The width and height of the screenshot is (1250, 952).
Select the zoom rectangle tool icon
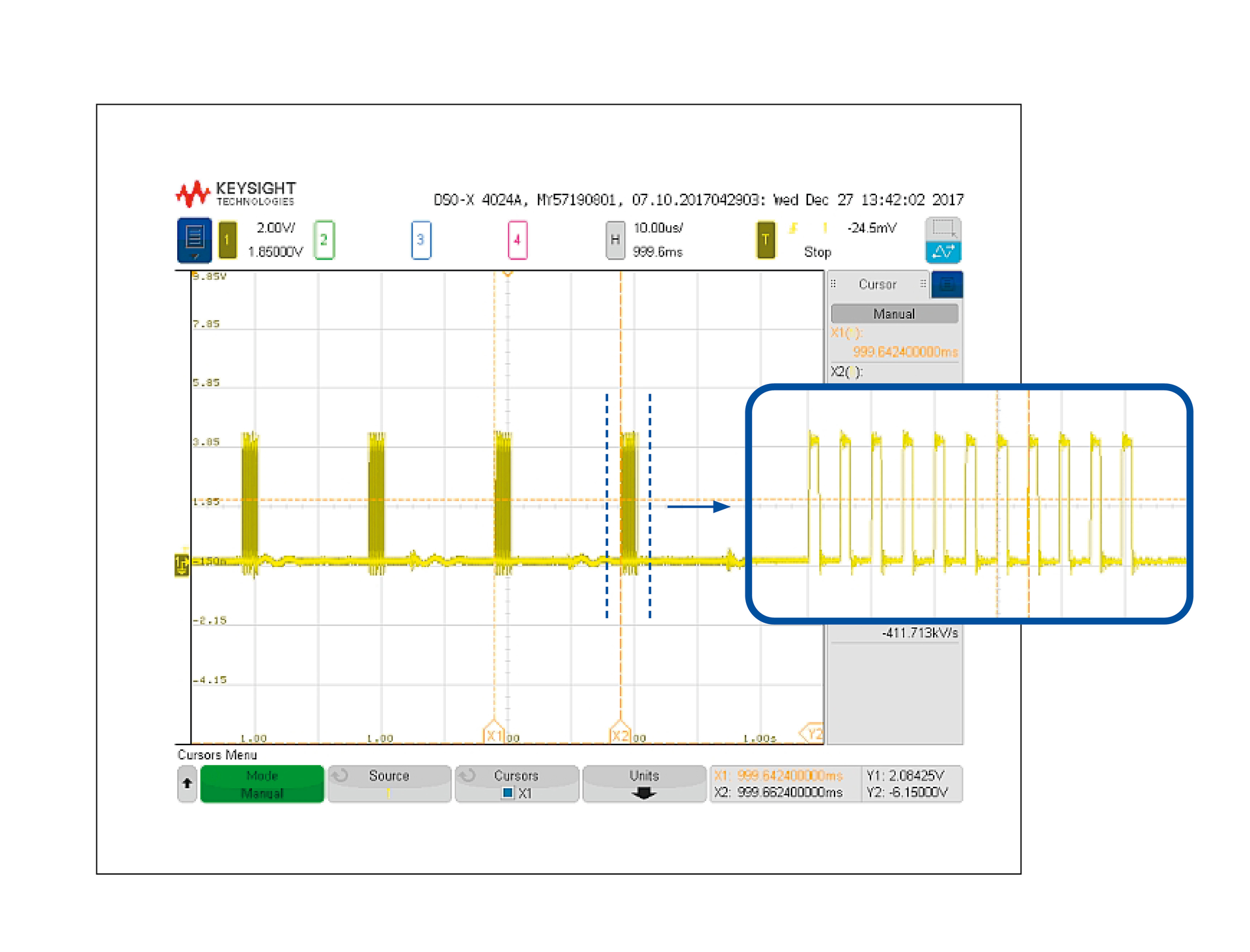point(943,229)
